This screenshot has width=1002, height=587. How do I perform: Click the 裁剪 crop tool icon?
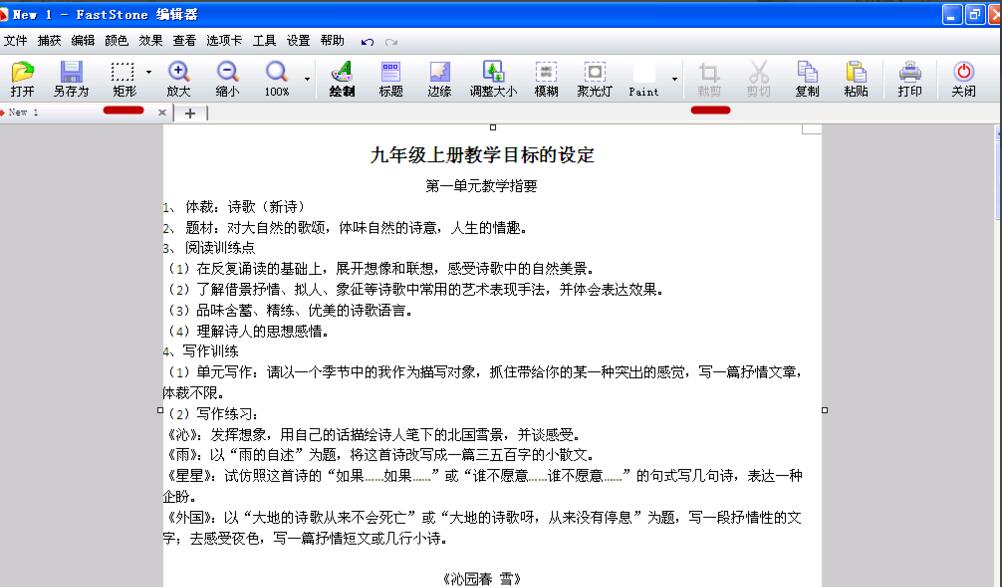709,72
